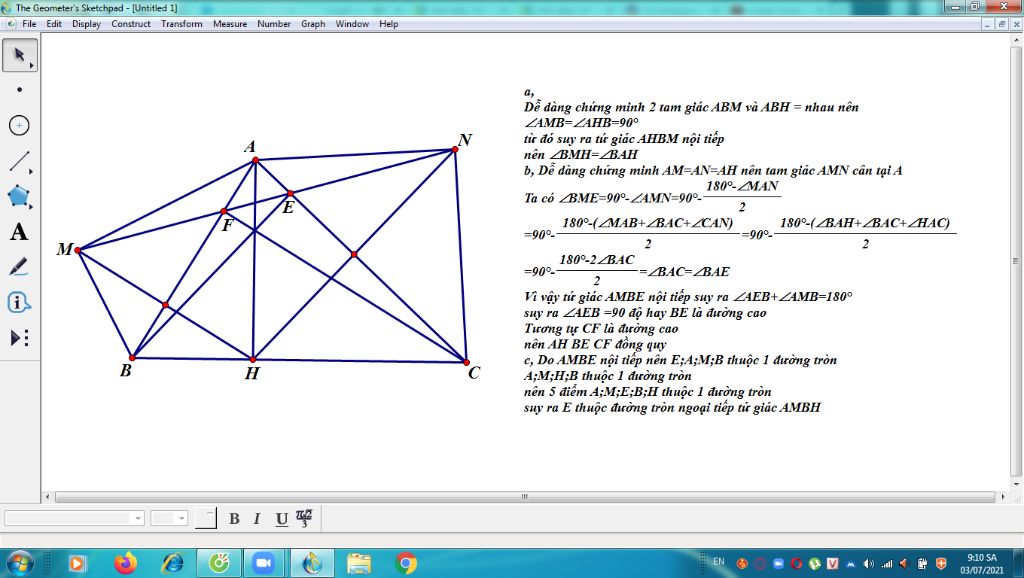Click the red point F on the sketch

(224, 211)
